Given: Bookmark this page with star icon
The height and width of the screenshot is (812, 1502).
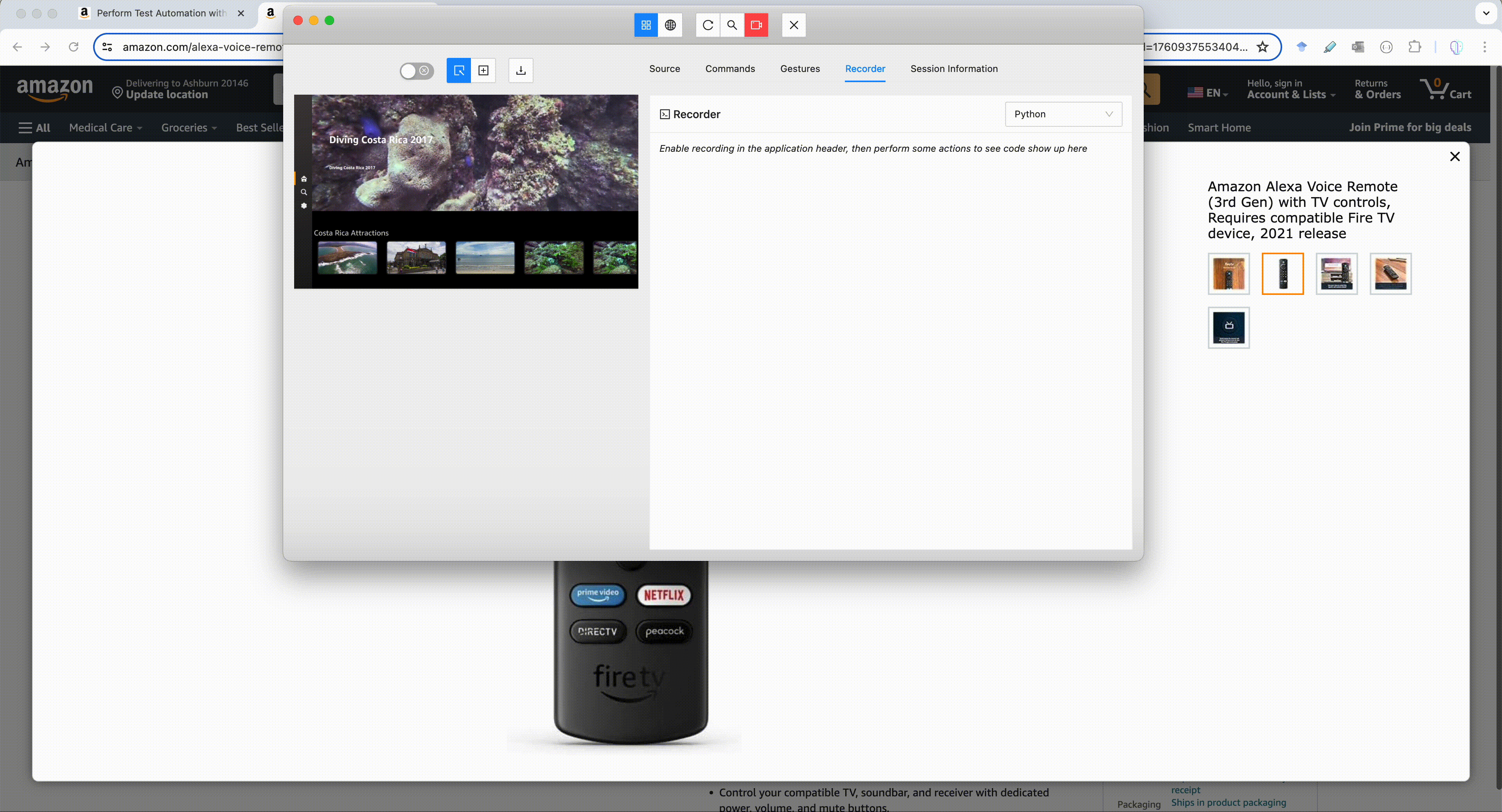Looking at the screenshot, I should 1262,47.
